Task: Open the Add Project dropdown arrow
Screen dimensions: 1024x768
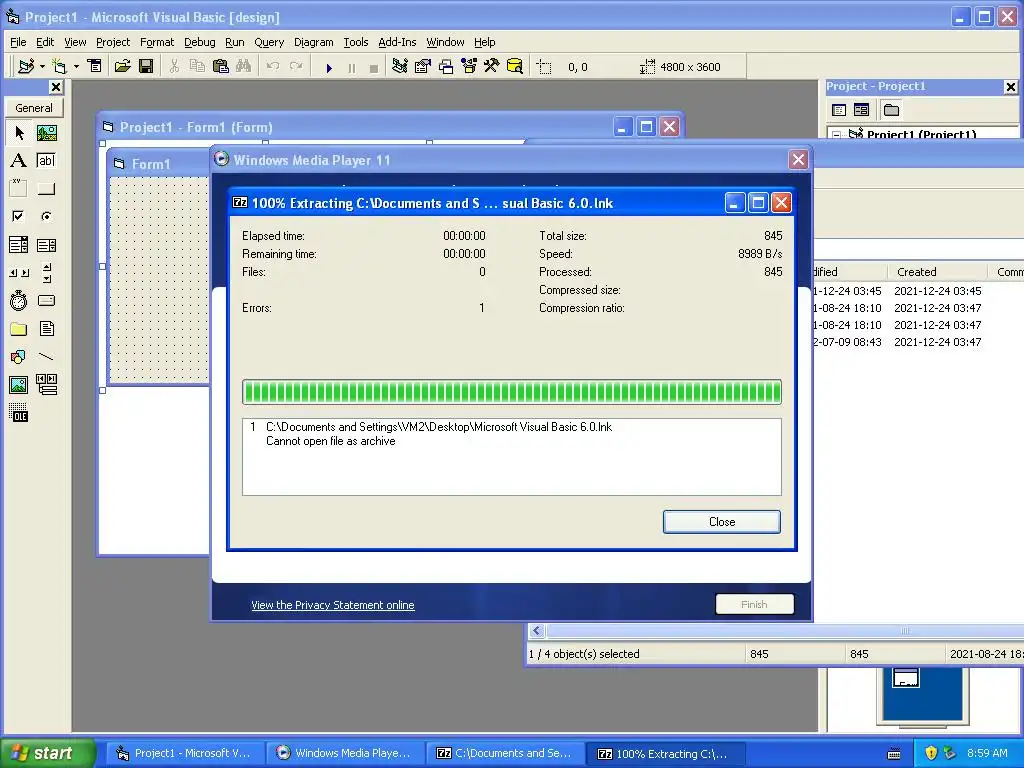Action: coord(42,67)
